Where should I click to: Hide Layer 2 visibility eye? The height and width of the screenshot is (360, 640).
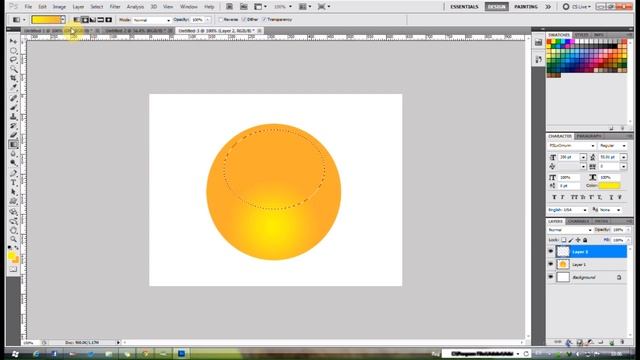point(551,251)
